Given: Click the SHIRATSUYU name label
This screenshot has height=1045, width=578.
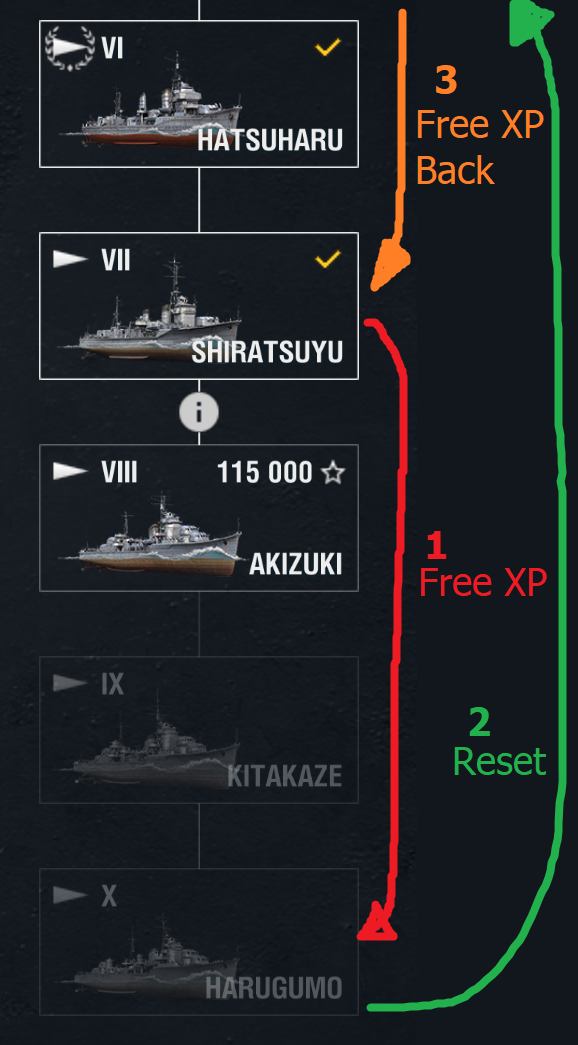Looking at the screenshot, I should coord(267,353).
